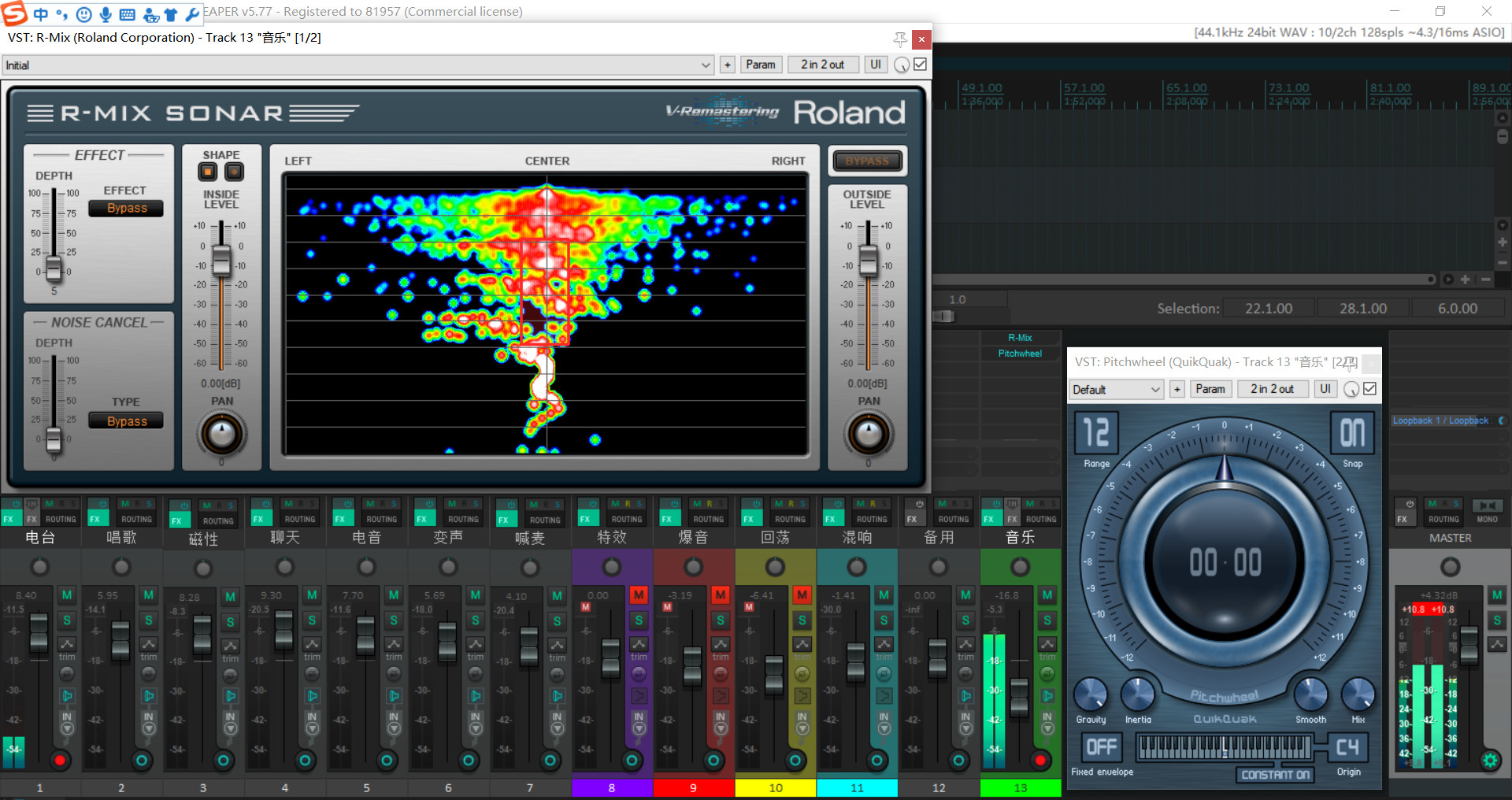Toggle Pitchwheel plugin bypass checkbox
The width and height of the screenshot is (1512, 800).
(1370, 388)
